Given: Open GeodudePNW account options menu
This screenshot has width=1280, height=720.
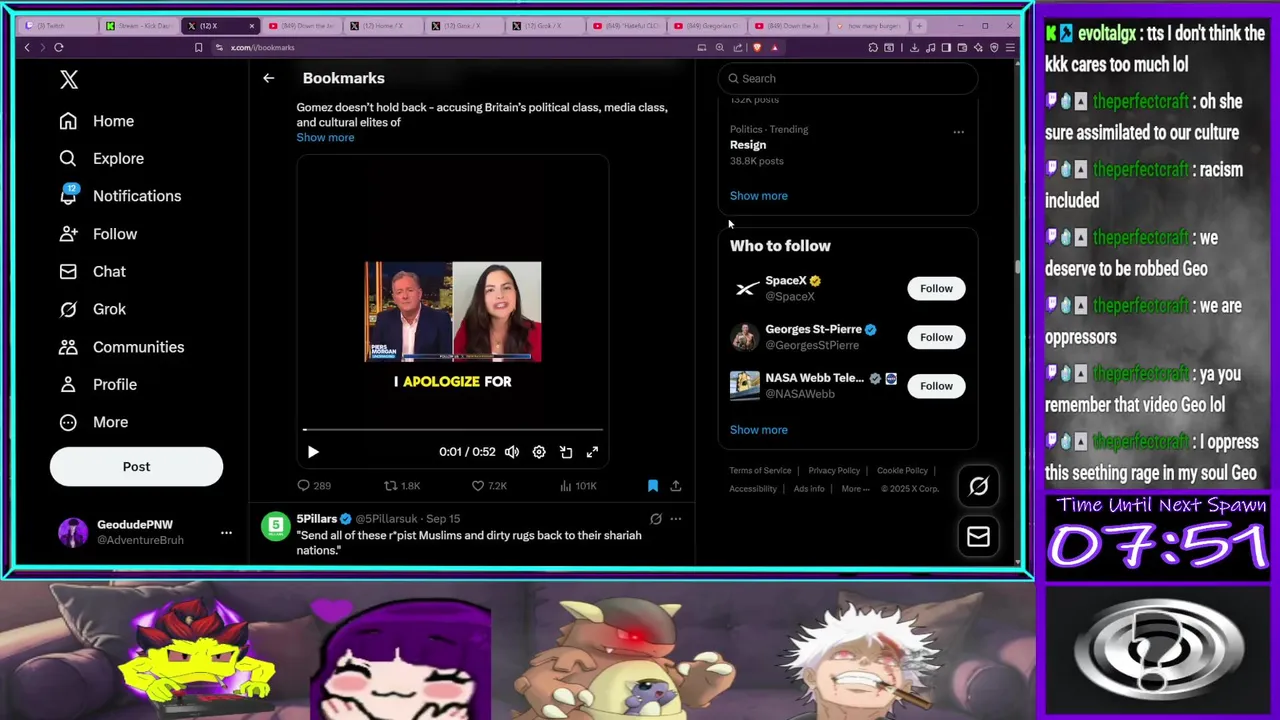Looking at the screenshot, I should (226, 532).
